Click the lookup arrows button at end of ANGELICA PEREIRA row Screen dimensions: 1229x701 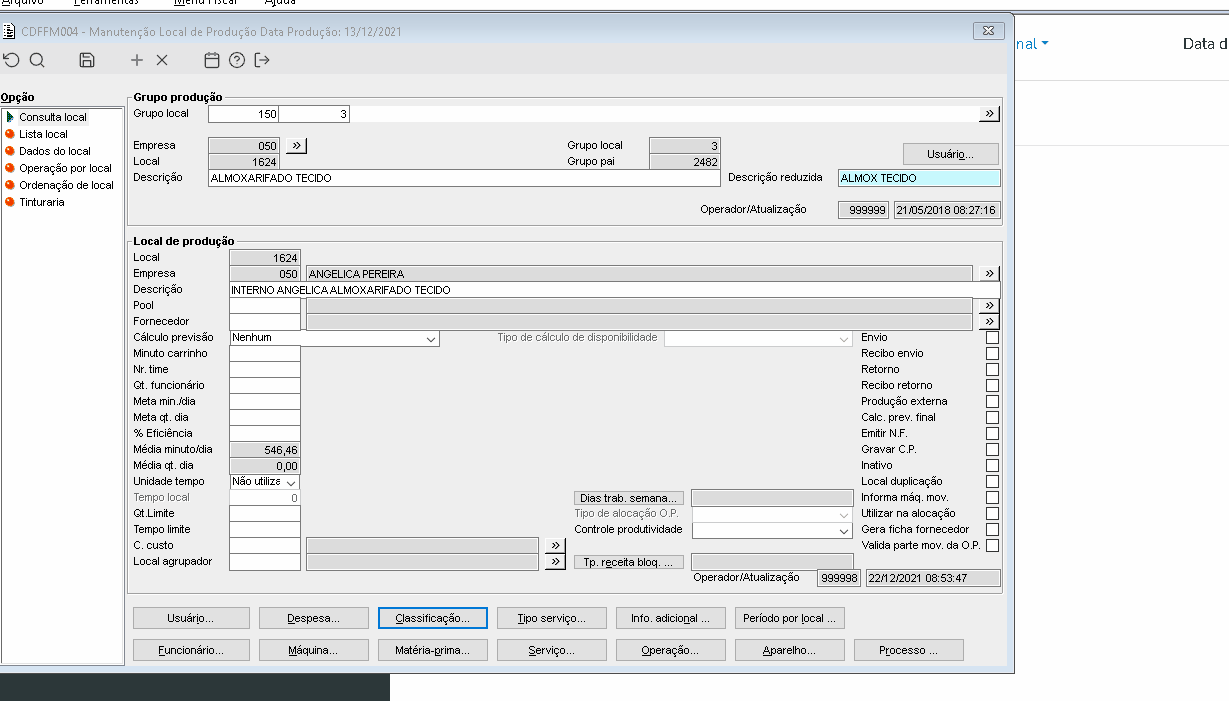(989, 273)
